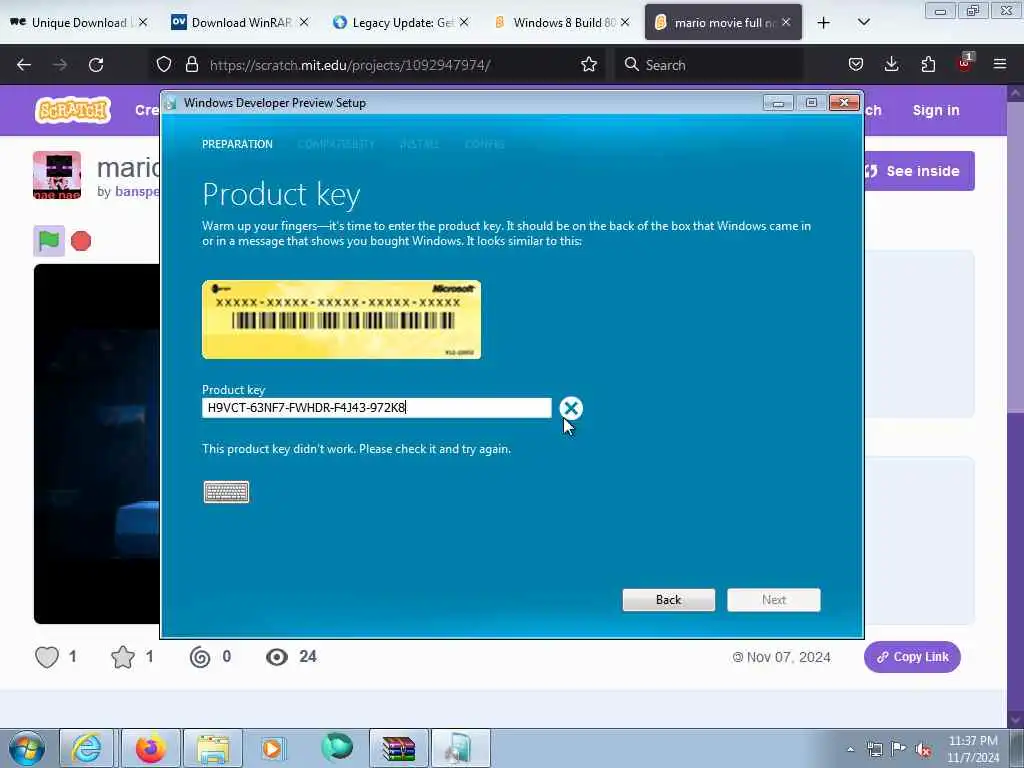Click the taskbar clock showing 11:37 PM
The width and height of the screenshot is (1024, 768).
pyautogui.click(x=973, y=749)
